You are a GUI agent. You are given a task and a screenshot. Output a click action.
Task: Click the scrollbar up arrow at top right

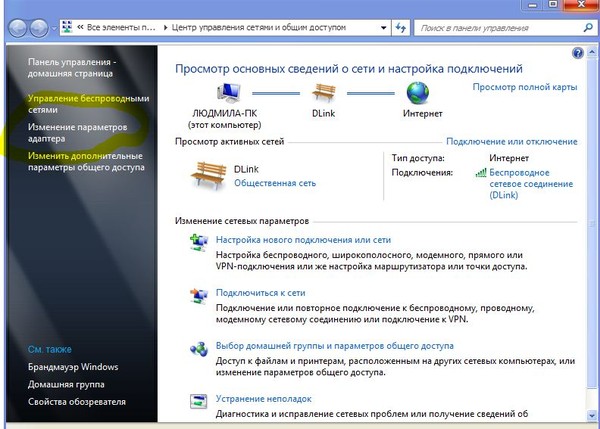tap(592, 52)
